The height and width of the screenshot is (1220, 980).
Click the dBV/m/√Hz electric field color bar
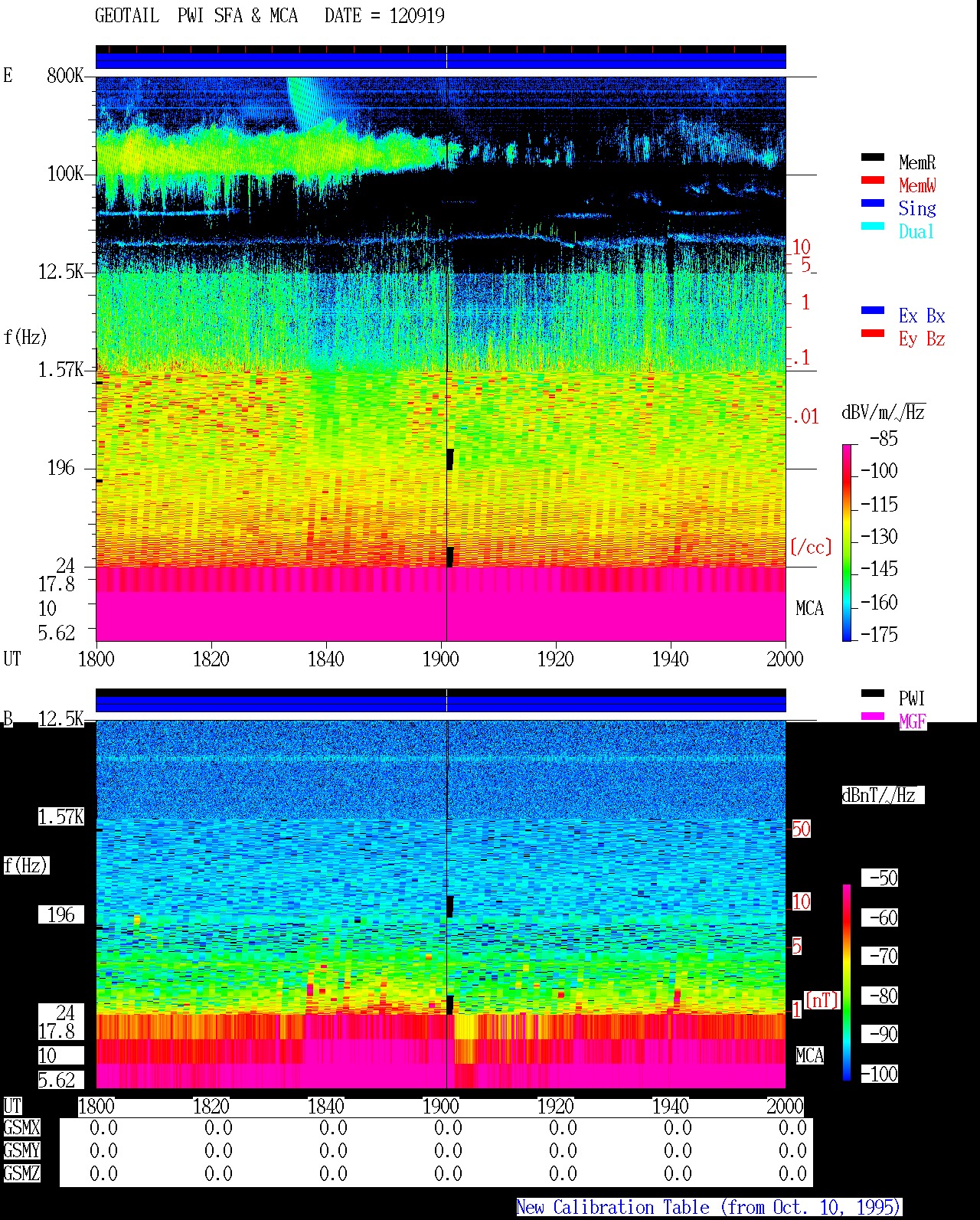[847, 542]
